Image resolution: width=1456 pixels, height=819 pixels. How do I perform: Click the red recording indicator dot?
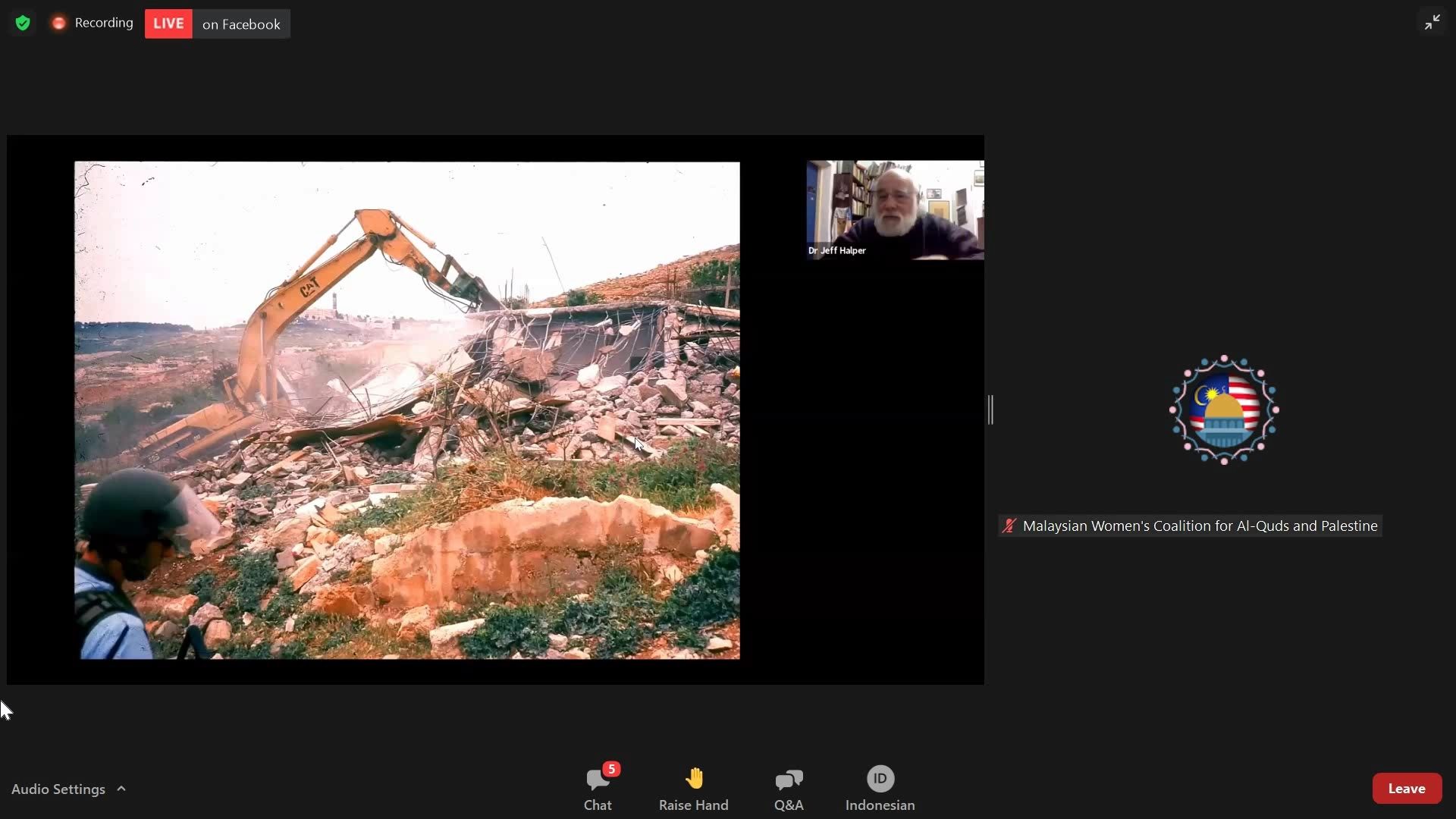pos(58,24)
